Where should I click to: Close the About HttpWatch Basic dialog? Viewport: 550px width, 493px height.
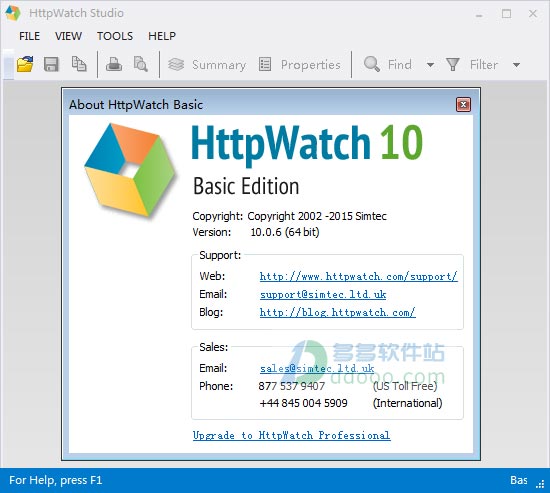[463, 105]
